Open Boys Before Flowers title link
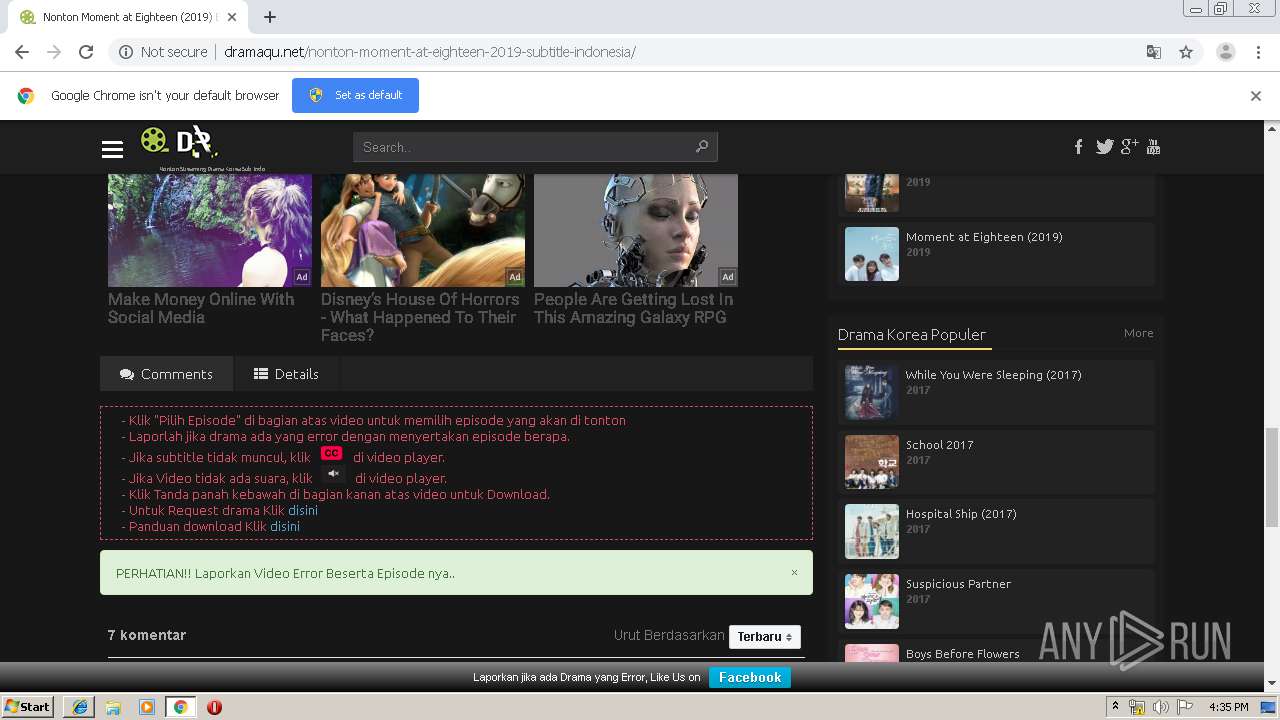 tap(962, 654)
